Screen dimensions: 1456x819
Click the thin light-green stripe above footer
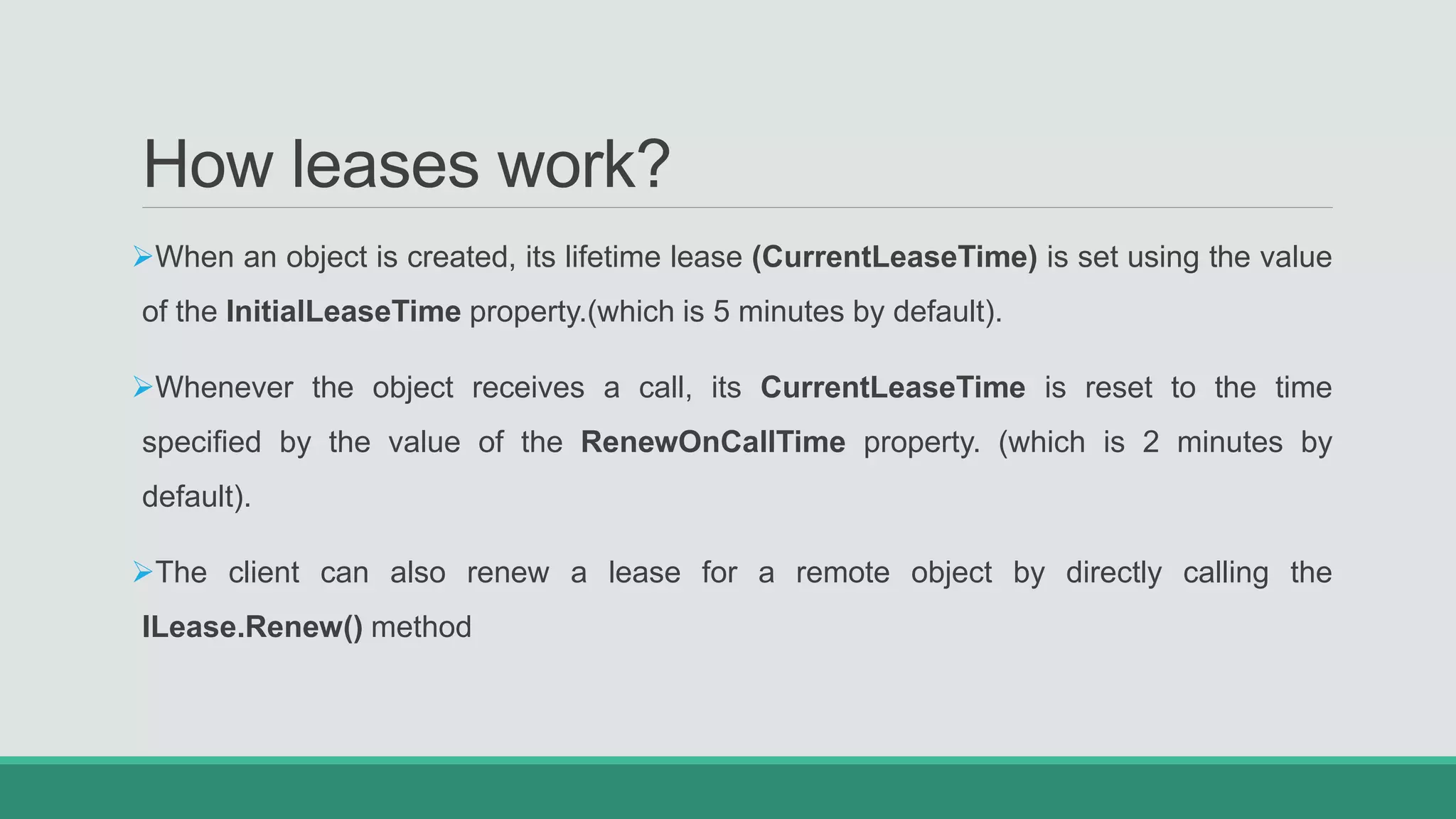click(x=728, y=760)
